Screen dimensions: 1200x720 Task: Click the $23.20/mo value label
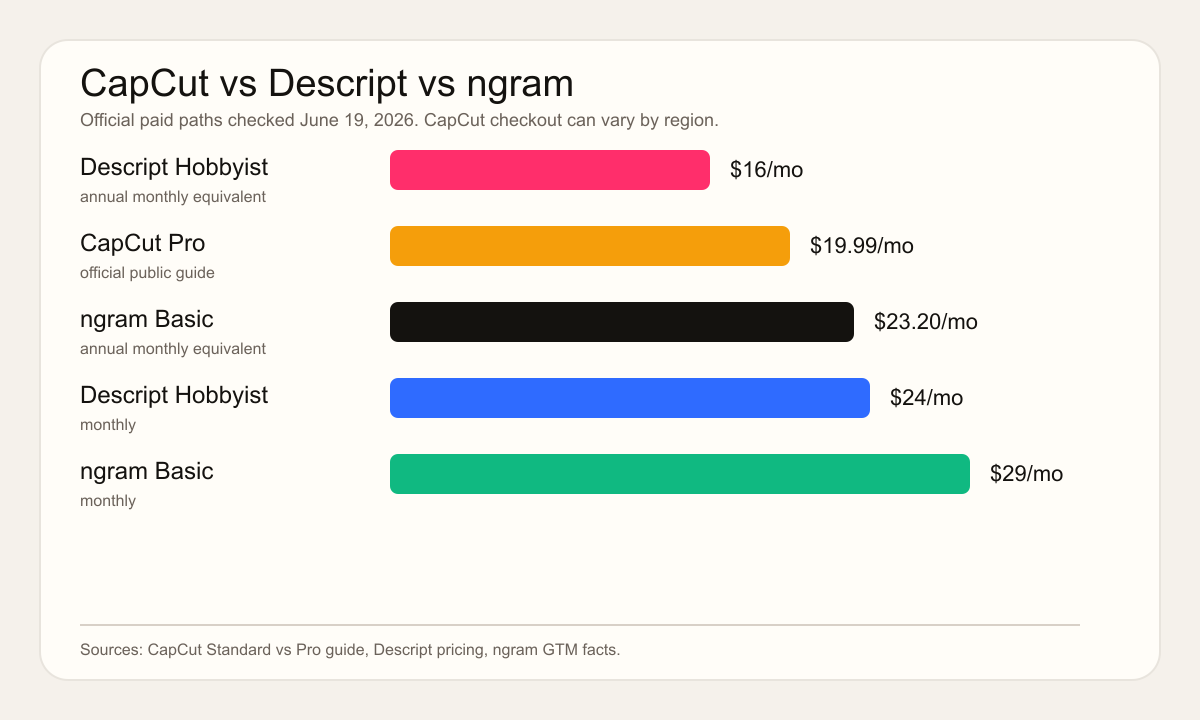(926, 322)
